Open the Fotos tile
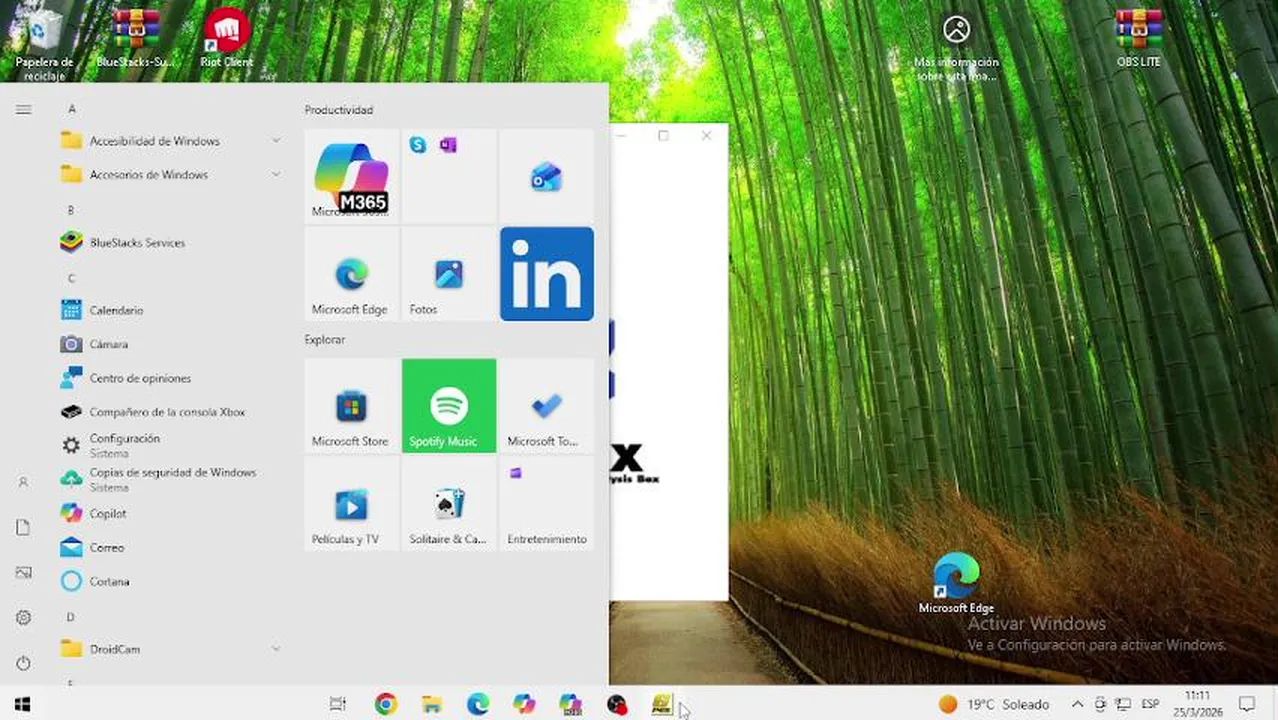1278x720 pixels. [449, 274]
